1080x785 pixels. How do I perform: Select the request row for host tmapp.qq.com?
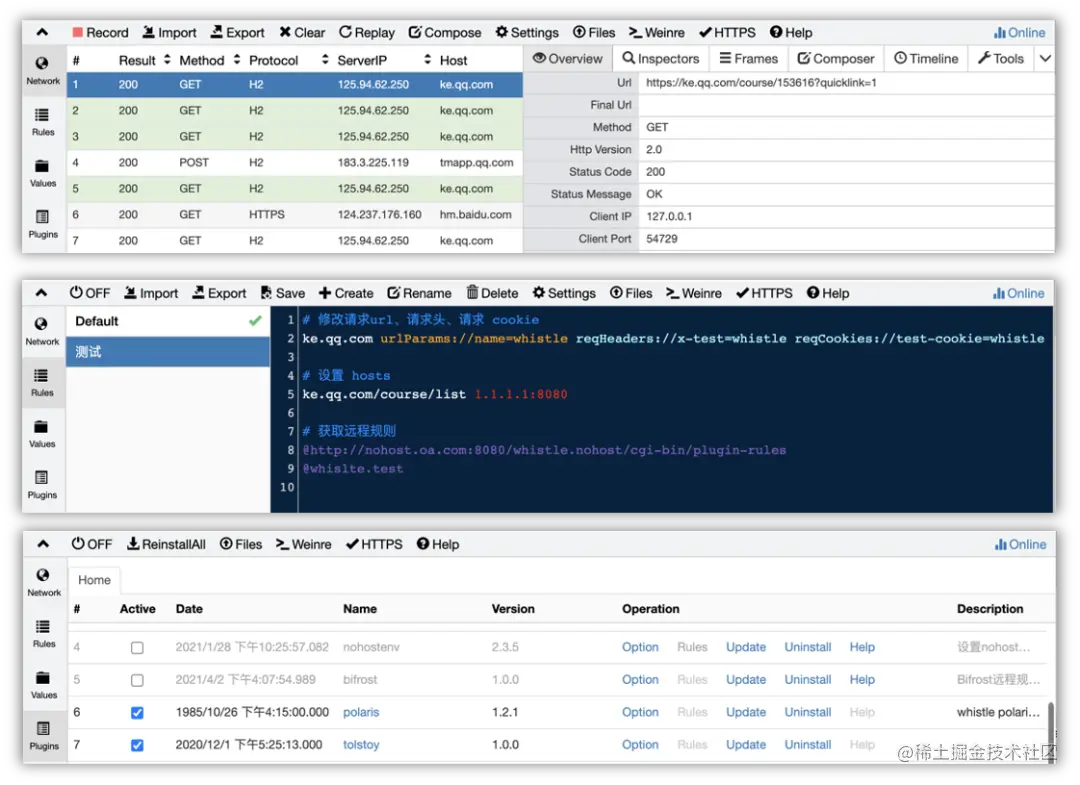(295, 163)
